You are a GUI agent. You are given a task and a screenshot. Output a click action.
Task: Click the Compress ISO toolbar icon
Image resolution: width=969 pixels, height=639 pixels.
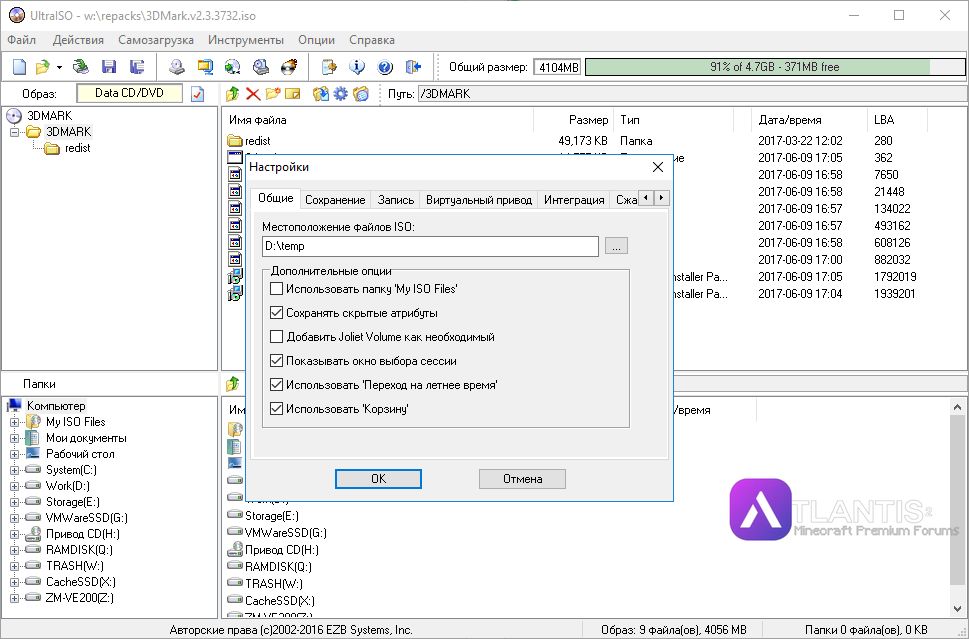[x=205, y=67]
